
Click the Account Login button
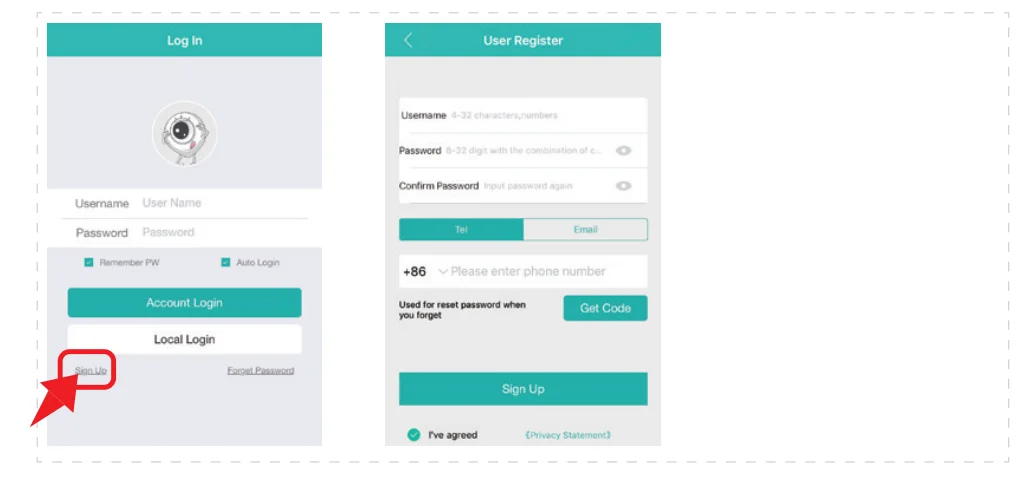click(x=184, y=302)
